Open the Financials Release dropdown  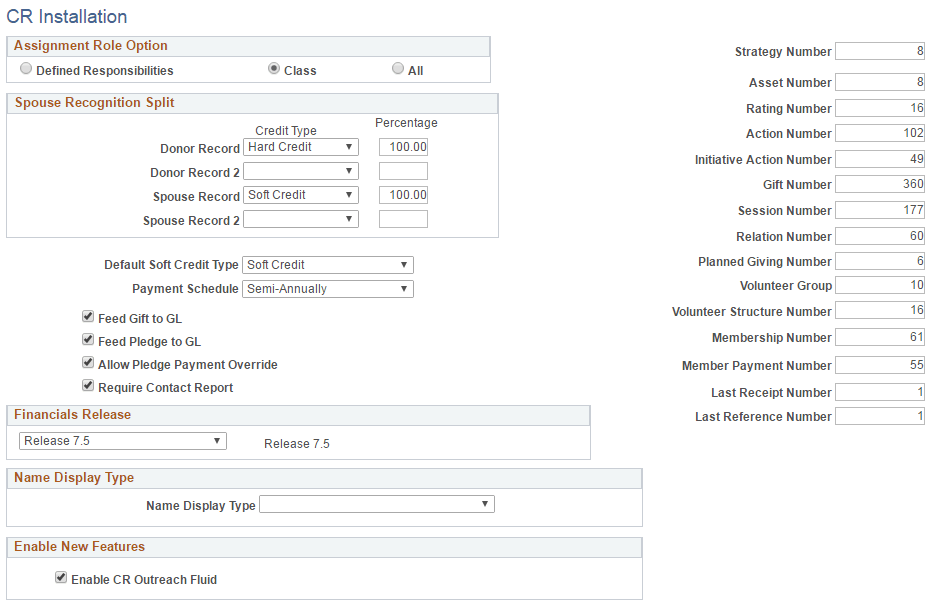click(x=122, y=440)
